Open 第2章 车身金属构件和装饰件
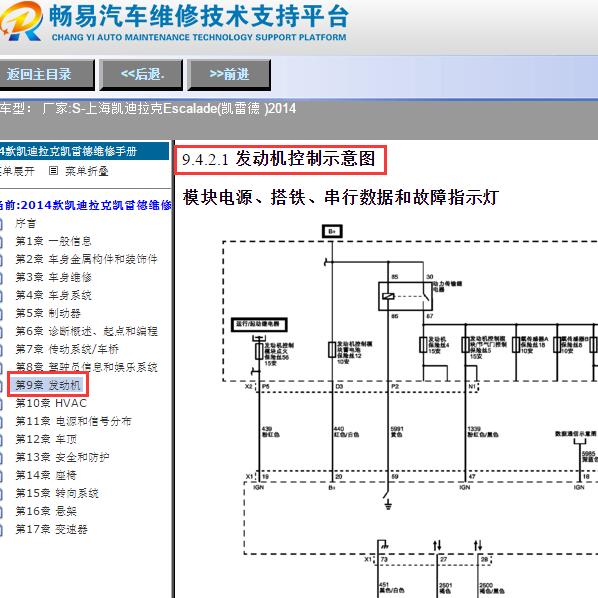This screenshot has width=598, height=598. coord(86,259)
